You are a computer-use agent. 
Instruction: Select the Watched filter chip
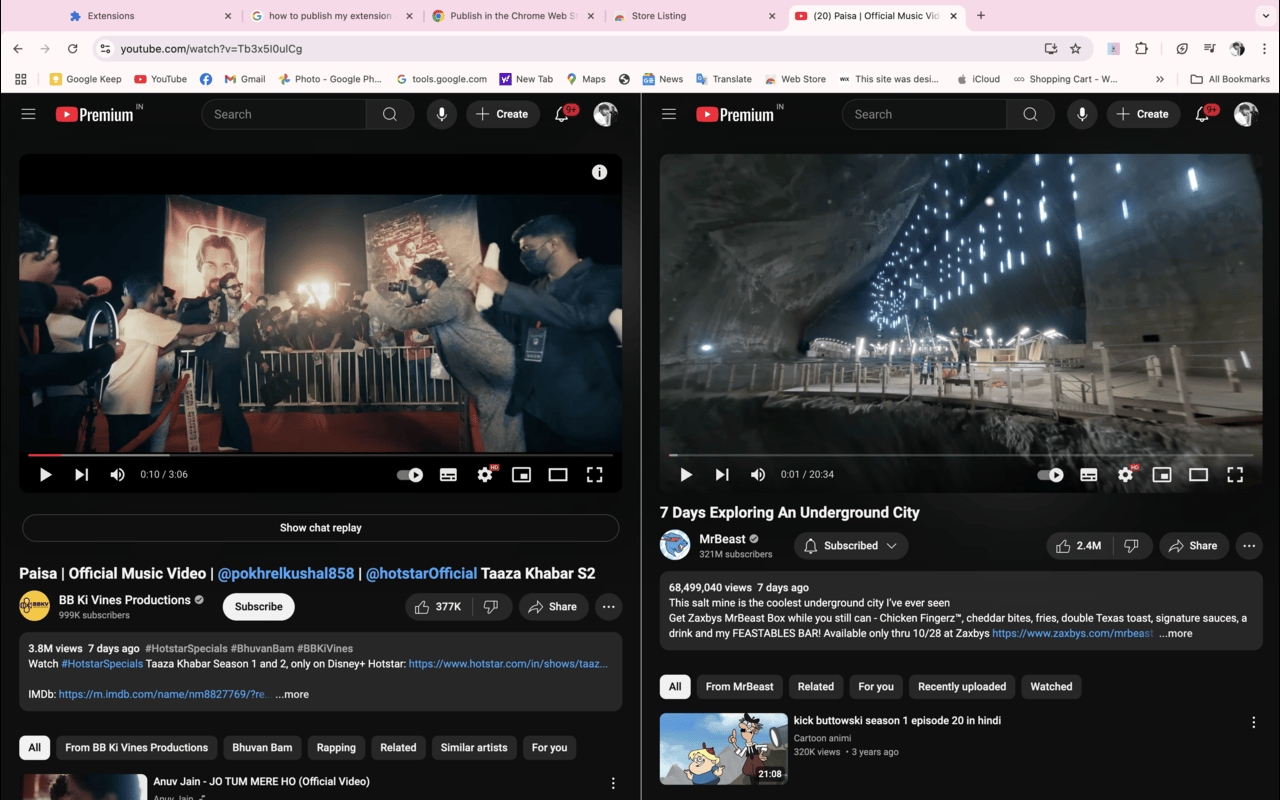coord(1051,687)
